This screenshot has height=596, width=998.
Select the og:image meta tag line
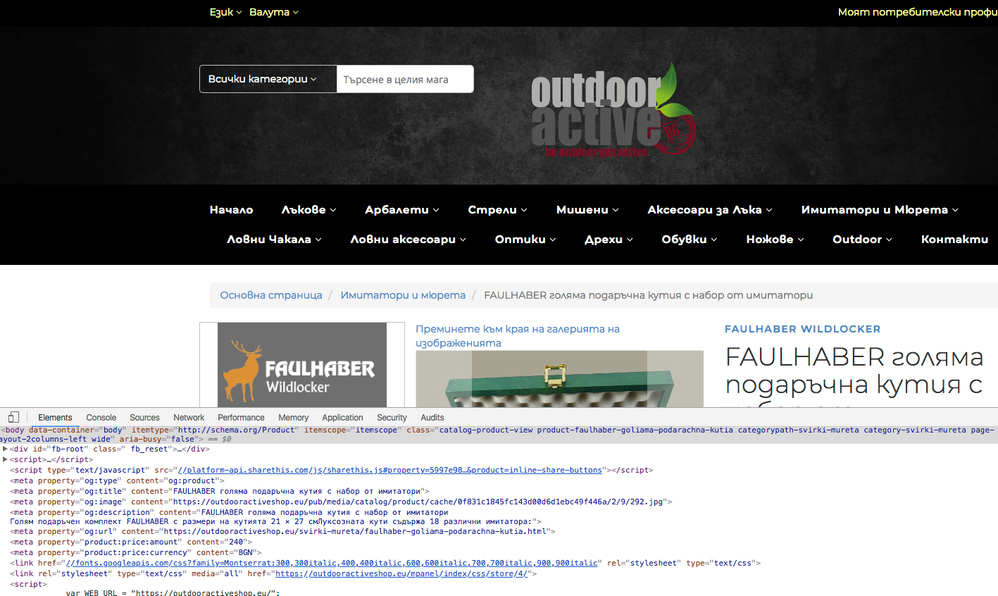[341, 502]
